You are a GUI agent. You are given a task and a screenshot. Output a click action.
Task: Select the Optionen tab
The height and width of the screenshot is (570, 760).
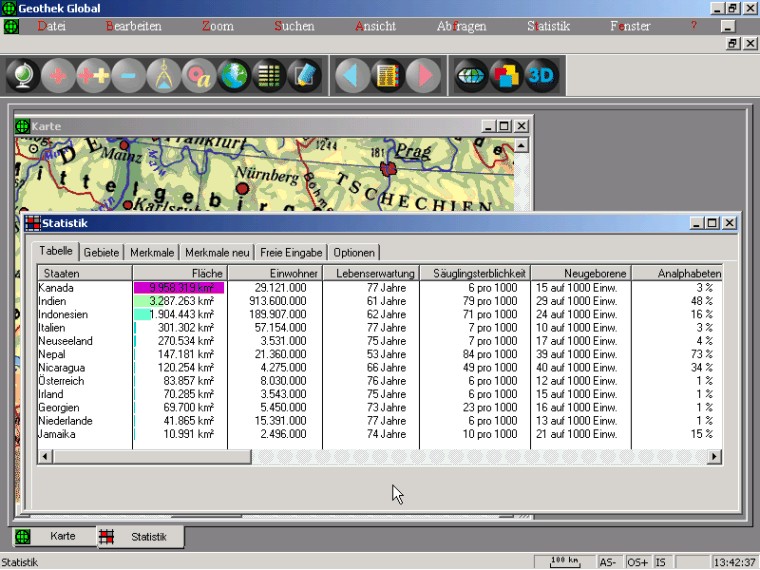point(354,253)
